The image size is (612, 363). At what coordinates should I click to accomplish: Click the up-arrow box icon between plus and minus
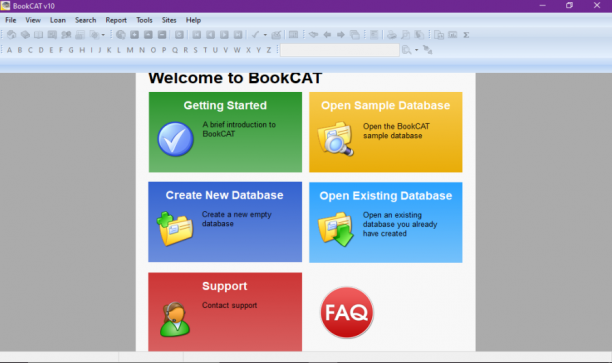pyautogui.click(x=148, y=35)
